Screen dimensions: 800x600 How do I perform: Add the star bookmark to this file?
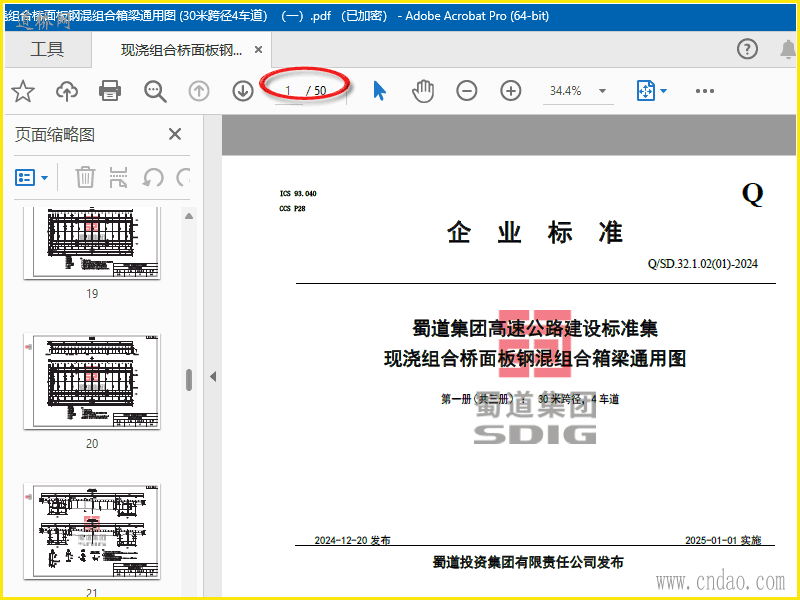[x=23, y=91]
